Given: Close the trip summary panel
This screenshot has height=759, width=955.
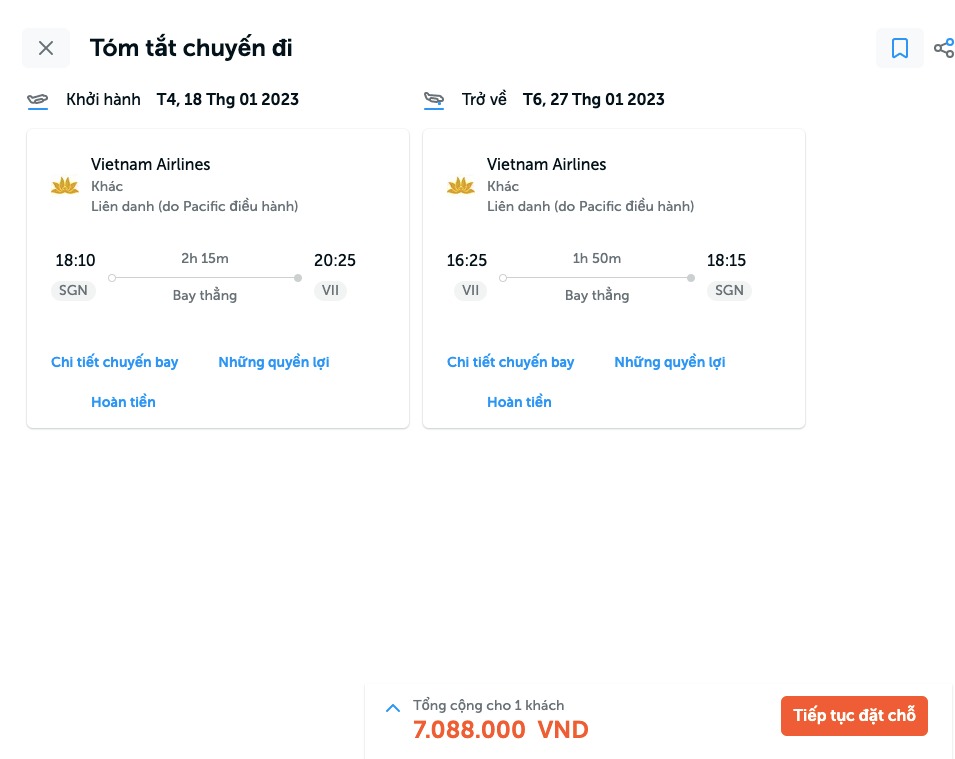Looking at the screenshot, I should coord(46,48).
